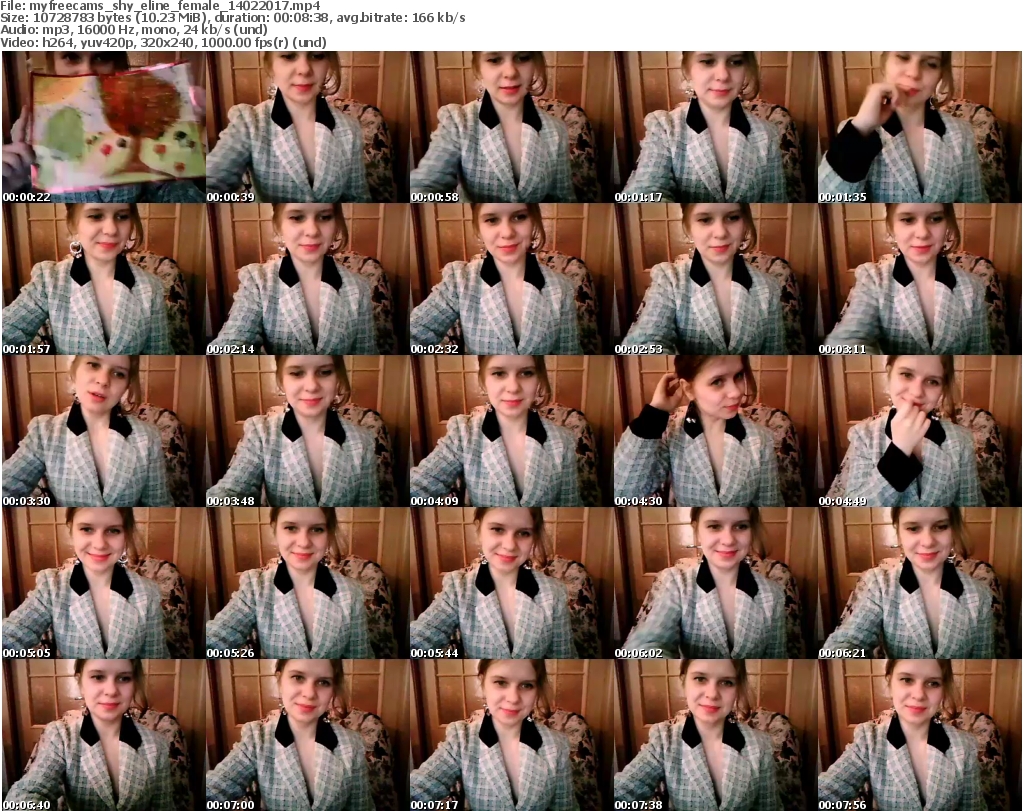Open the frame at 00:02:32

click(511, 279)
